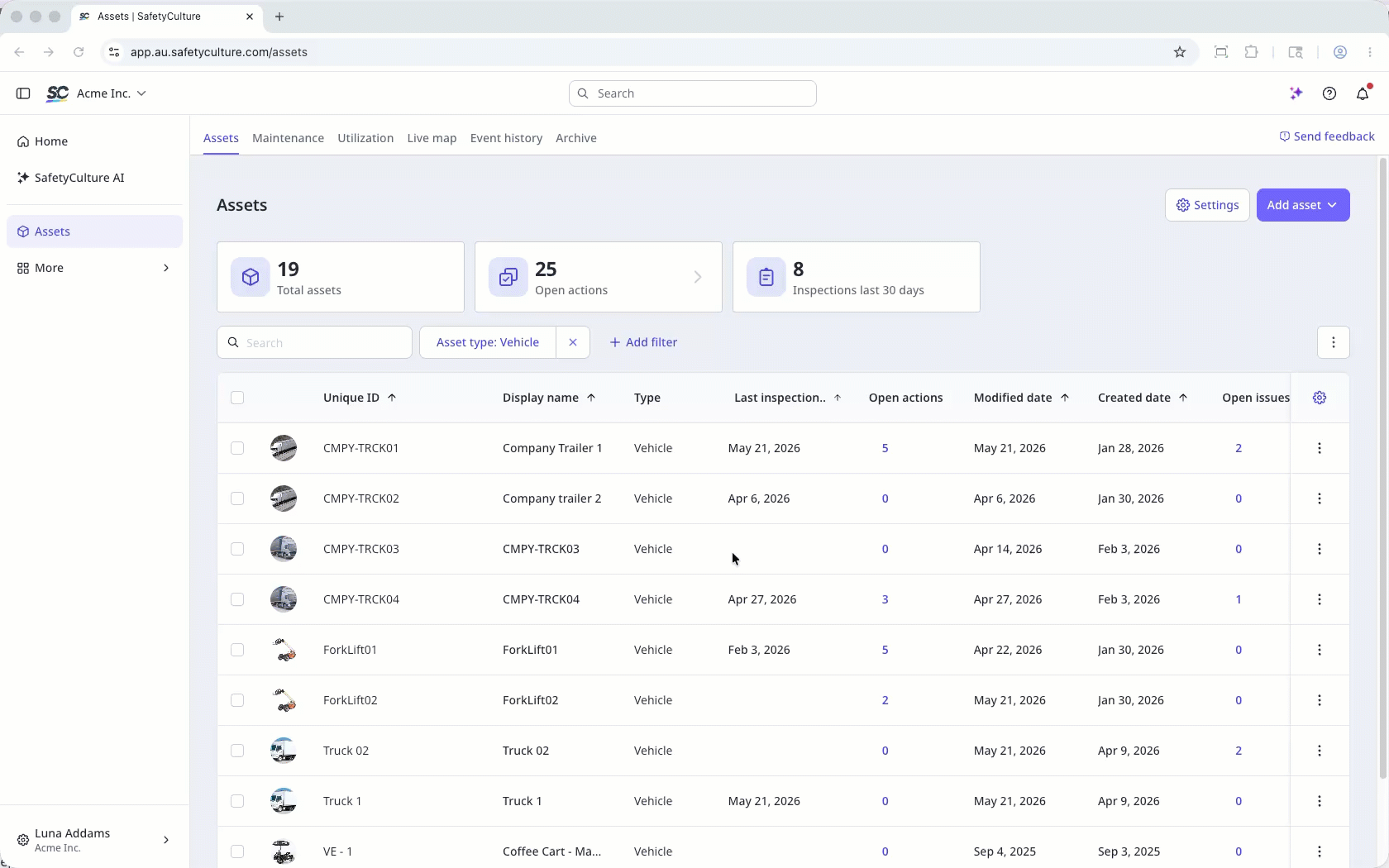Open row menu for ForkLift01

[x=1320, y=650]
